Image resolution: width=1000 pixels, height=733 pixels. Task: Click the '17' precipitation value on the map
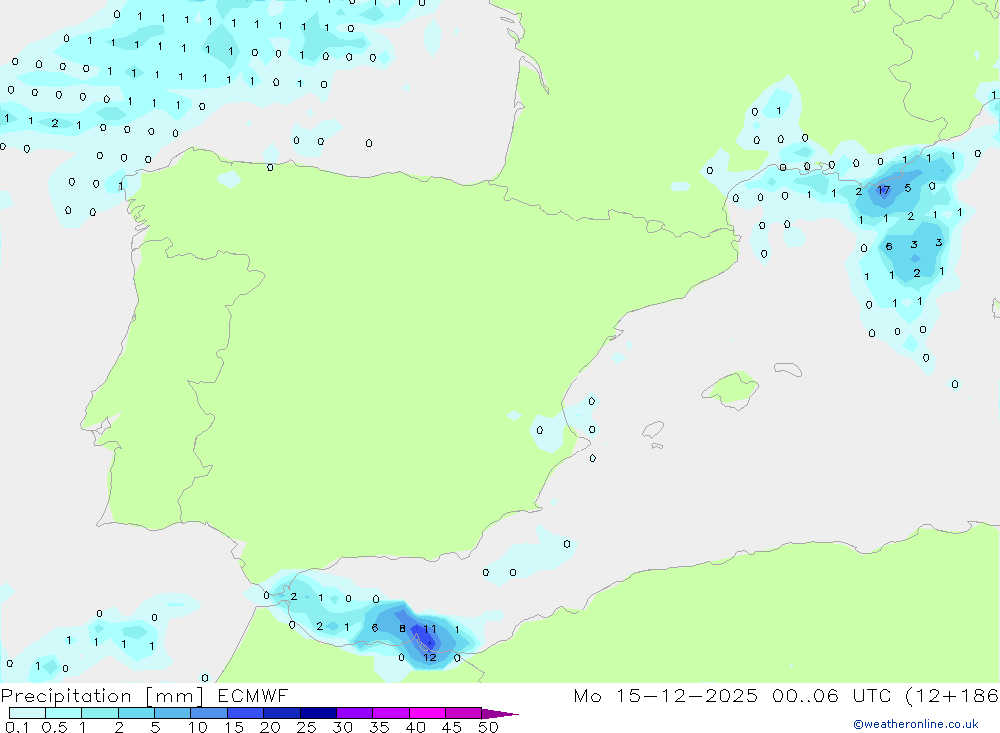pyautogui.click(x=883, y=190)
